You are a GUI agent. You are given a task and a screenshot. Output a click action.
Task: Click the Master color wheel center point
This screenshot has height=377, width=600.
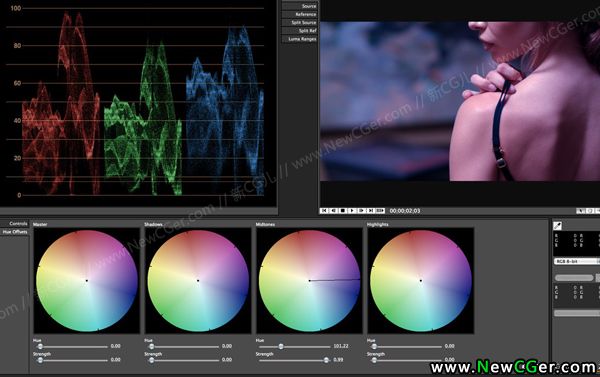point(87,281)
